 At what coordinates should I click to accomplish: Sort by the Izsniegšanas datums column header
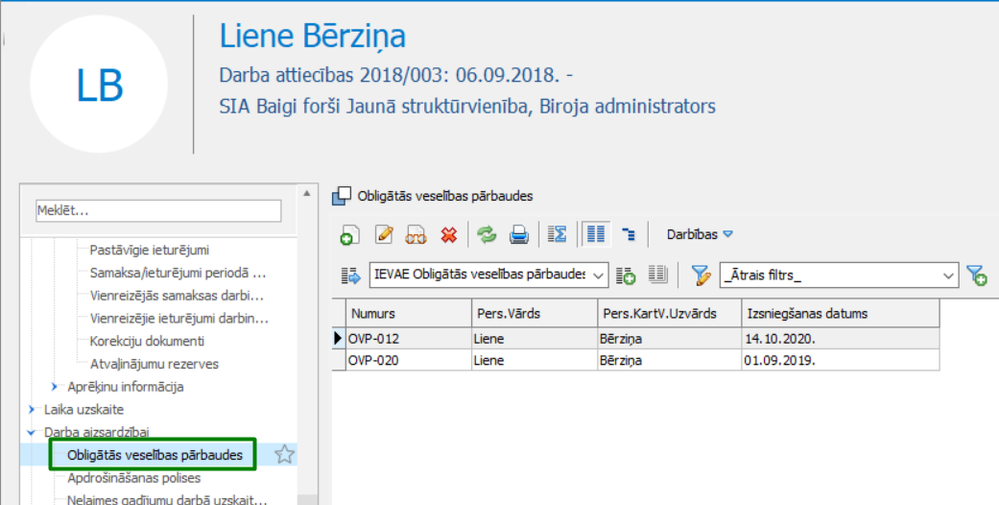[x=840, y=314]
